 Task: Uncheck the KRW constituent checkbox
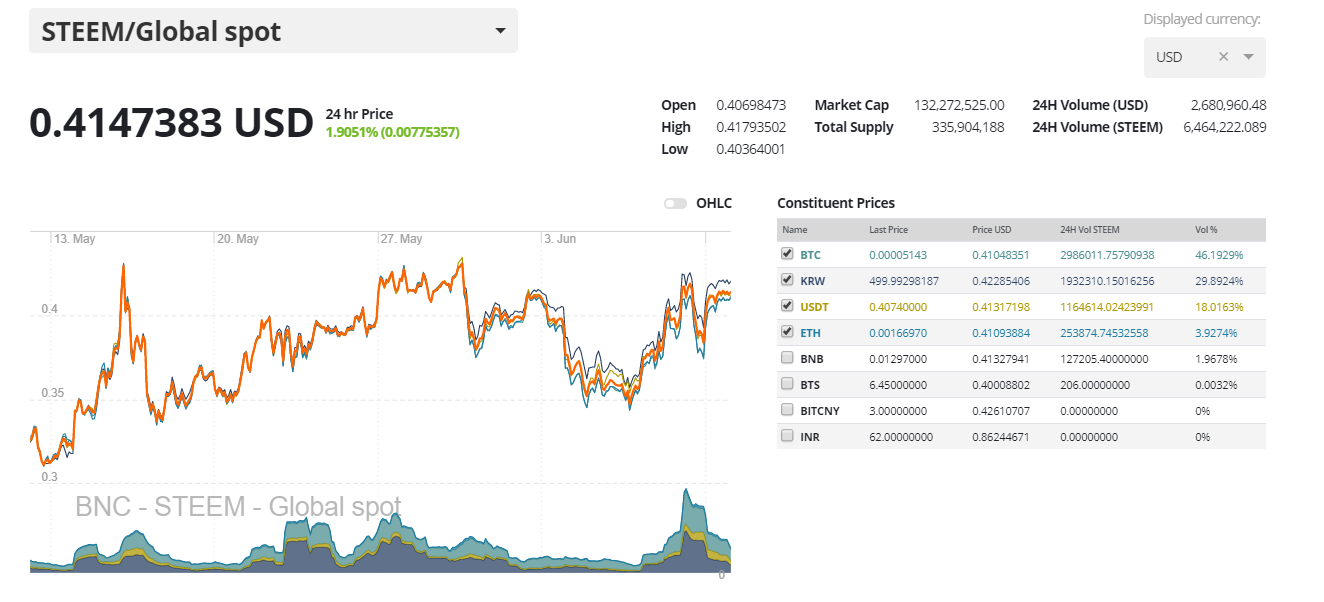click(x=787, y=280)
